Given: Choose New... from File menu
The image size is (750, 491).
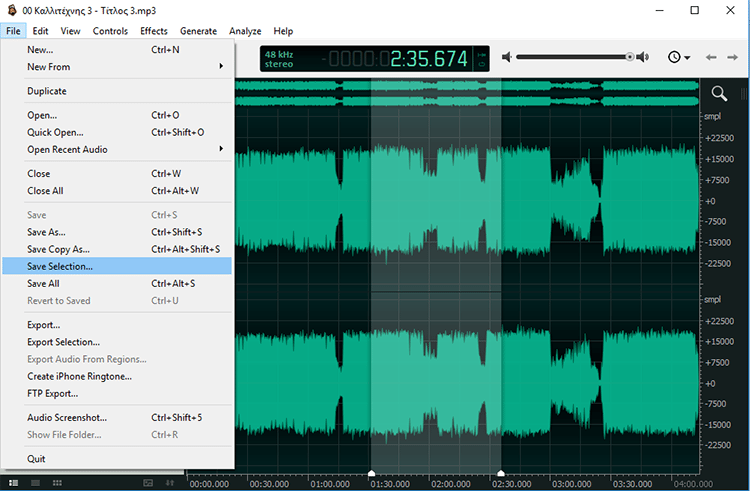Looking at the screenshot, I should pos(117,50).
